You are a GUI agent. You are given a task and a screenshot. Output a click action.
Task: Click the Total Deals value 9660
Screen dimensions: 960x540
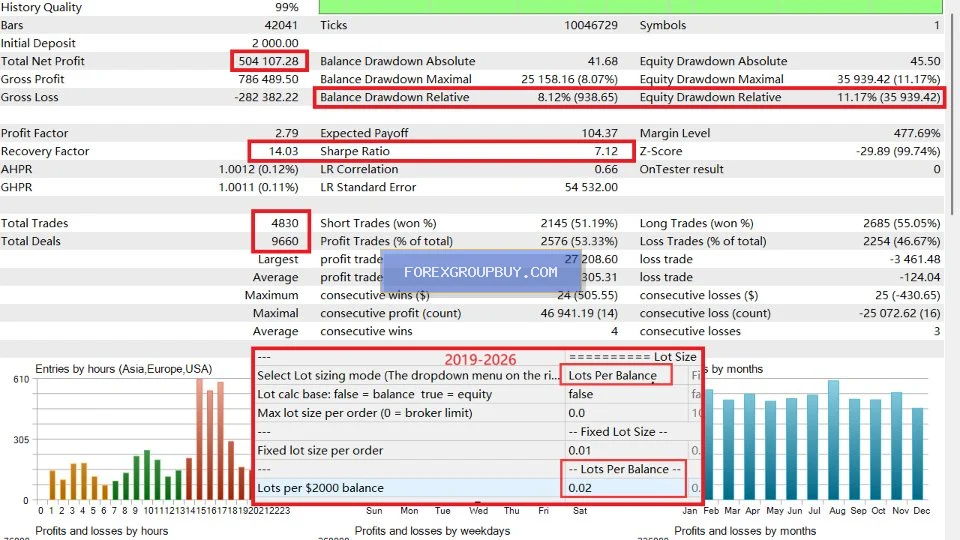pos(285,241)
